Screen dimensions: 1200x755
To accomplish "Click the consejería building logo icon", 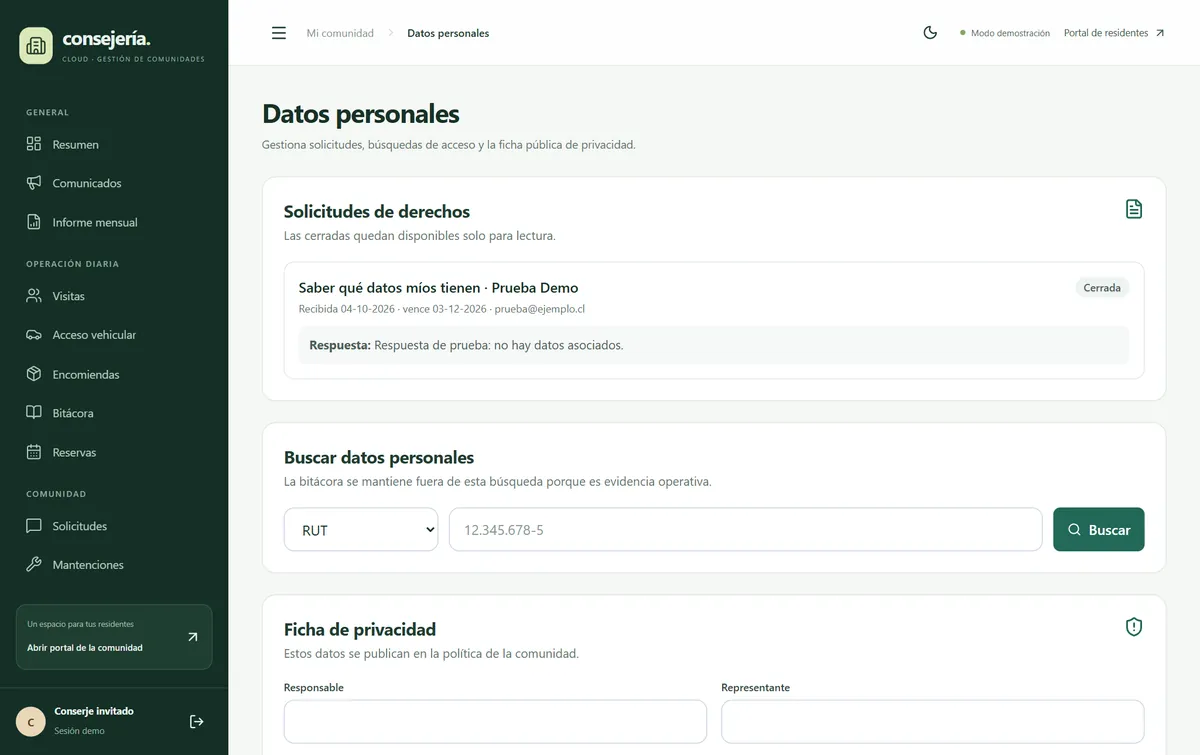I will coord(36,46).
